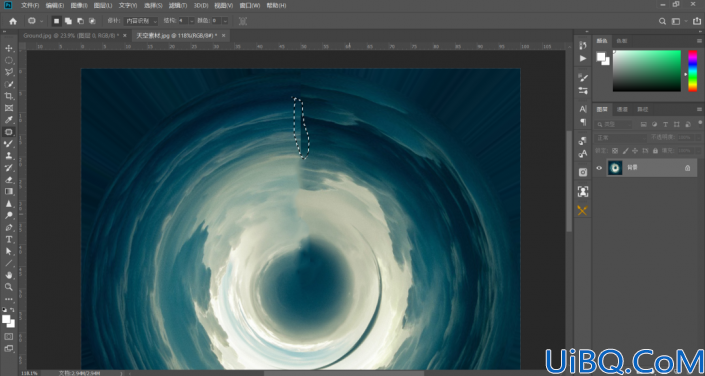Viewport: 705px width, 376px height.
Task: Select the Elliptical Marquee tool
Action: [9, 60]
